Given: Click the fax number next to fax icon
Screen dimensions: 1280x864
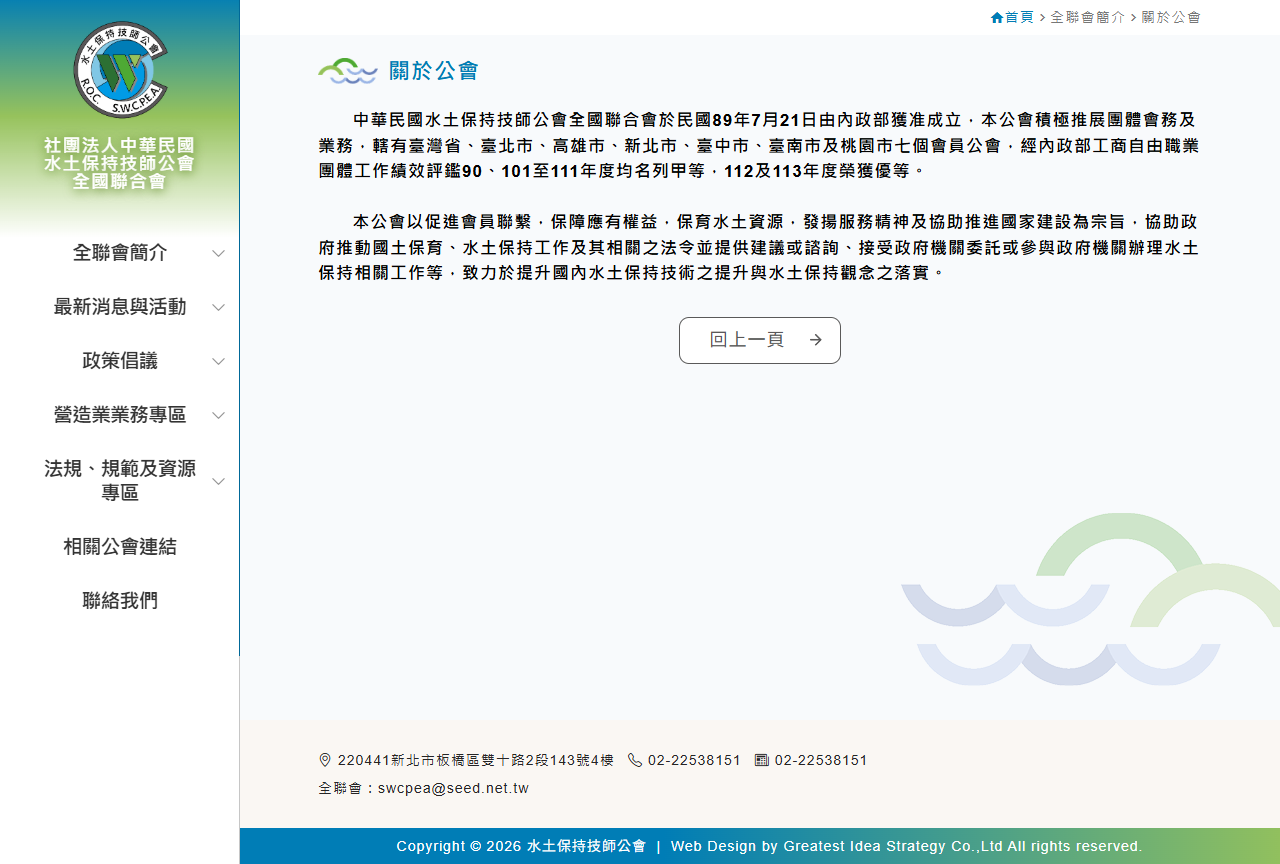Looking at the screenshot, I should coord(821,760).
